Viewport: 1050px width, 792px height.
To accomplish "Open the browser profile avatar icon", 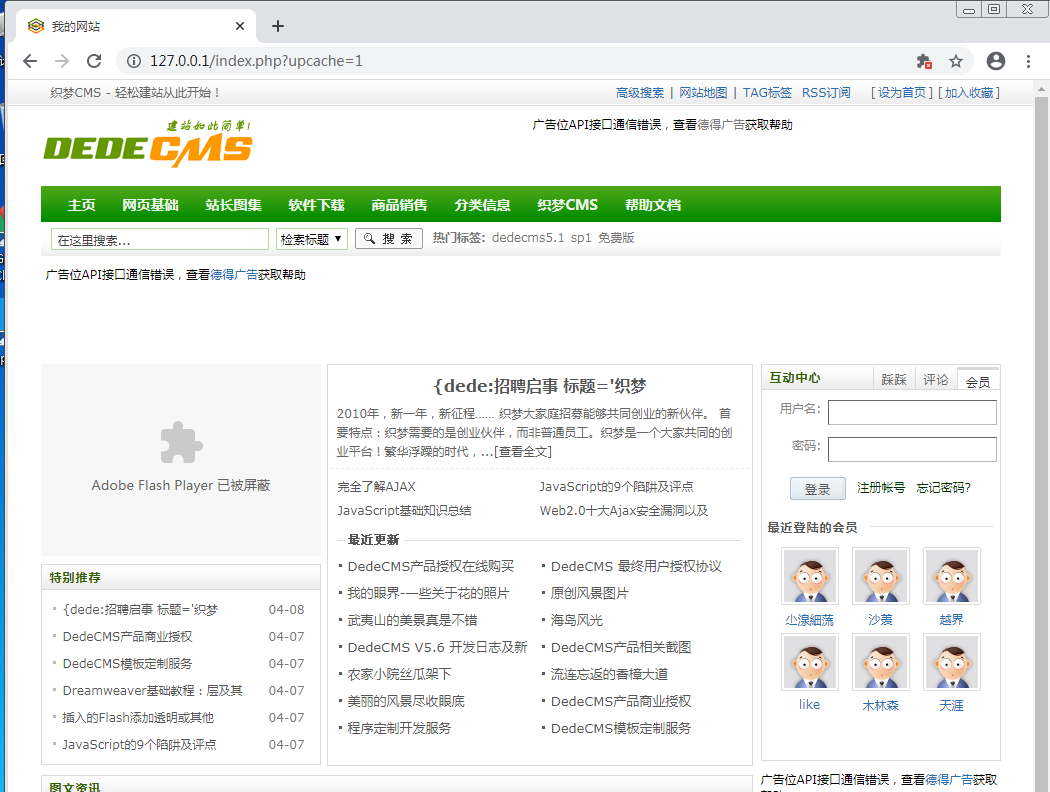I will pos(995,60).
